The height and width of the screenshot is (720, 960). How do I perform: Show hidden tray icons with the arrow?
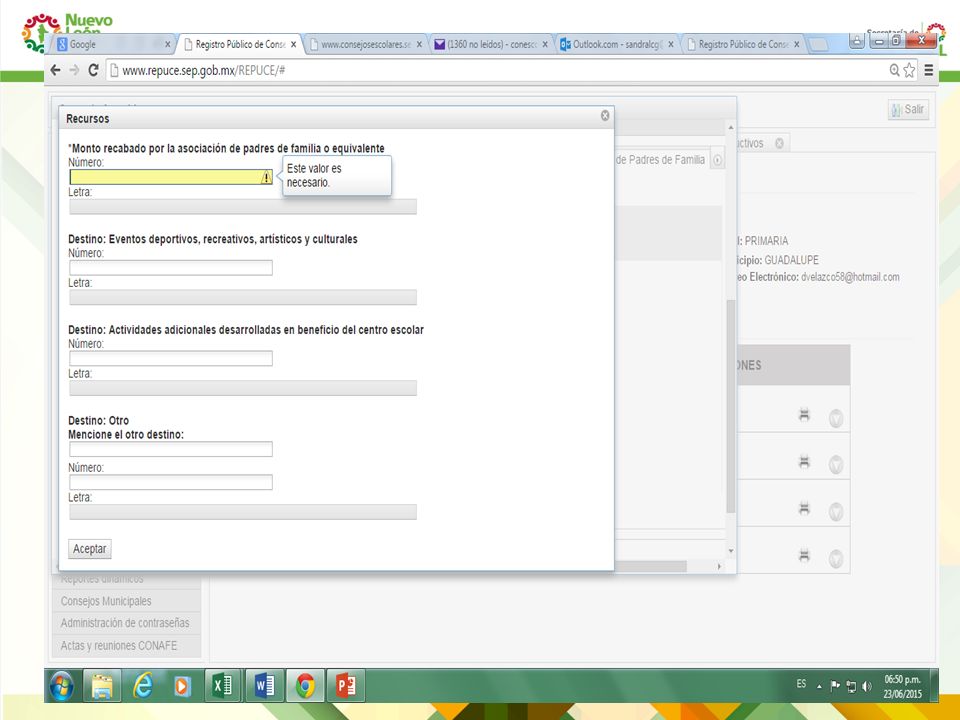819,686
